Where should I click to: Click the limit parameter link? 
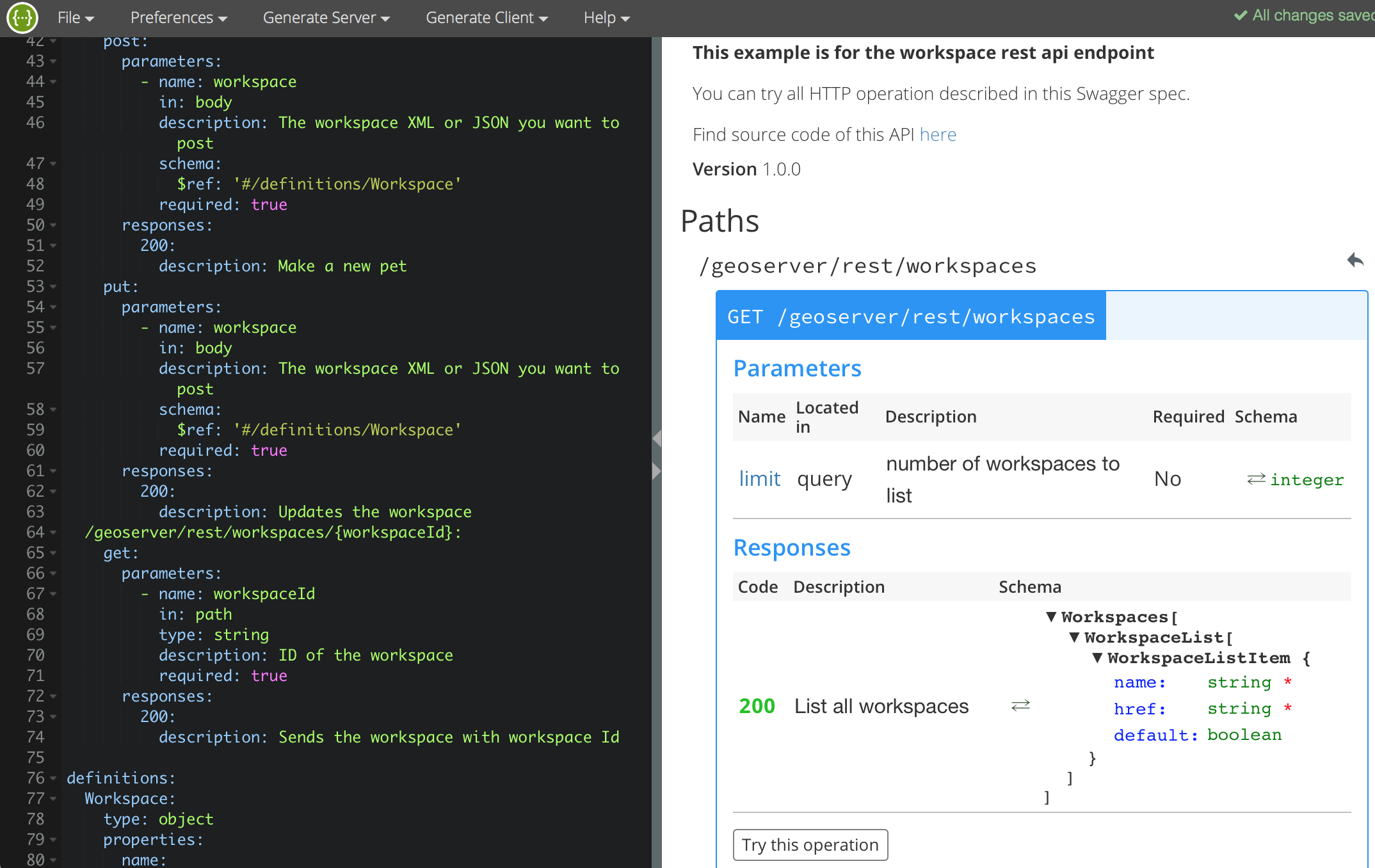(x=759, y=478)
